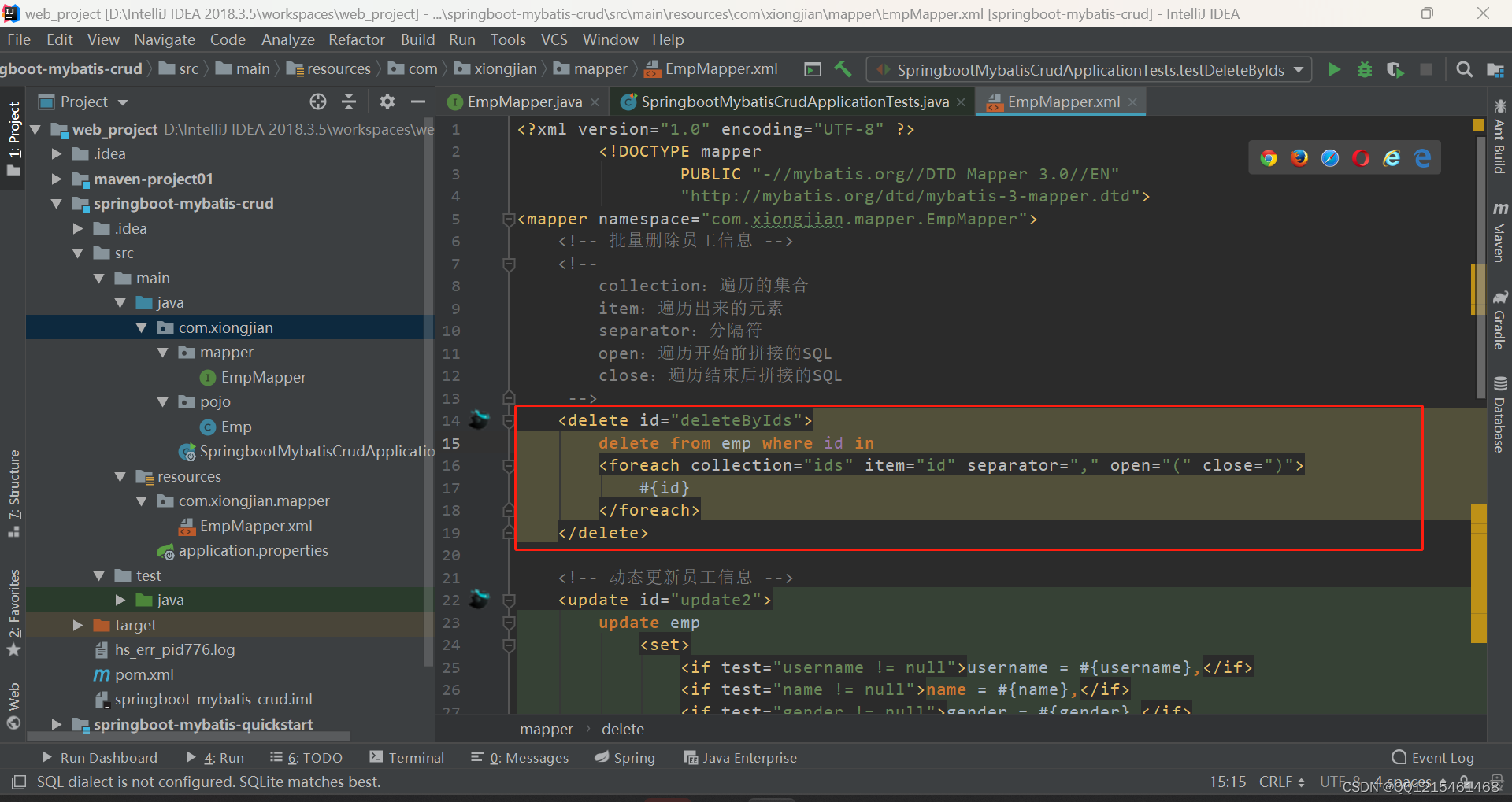
Task: Open the Database side panel
Action: point(1499,415)
